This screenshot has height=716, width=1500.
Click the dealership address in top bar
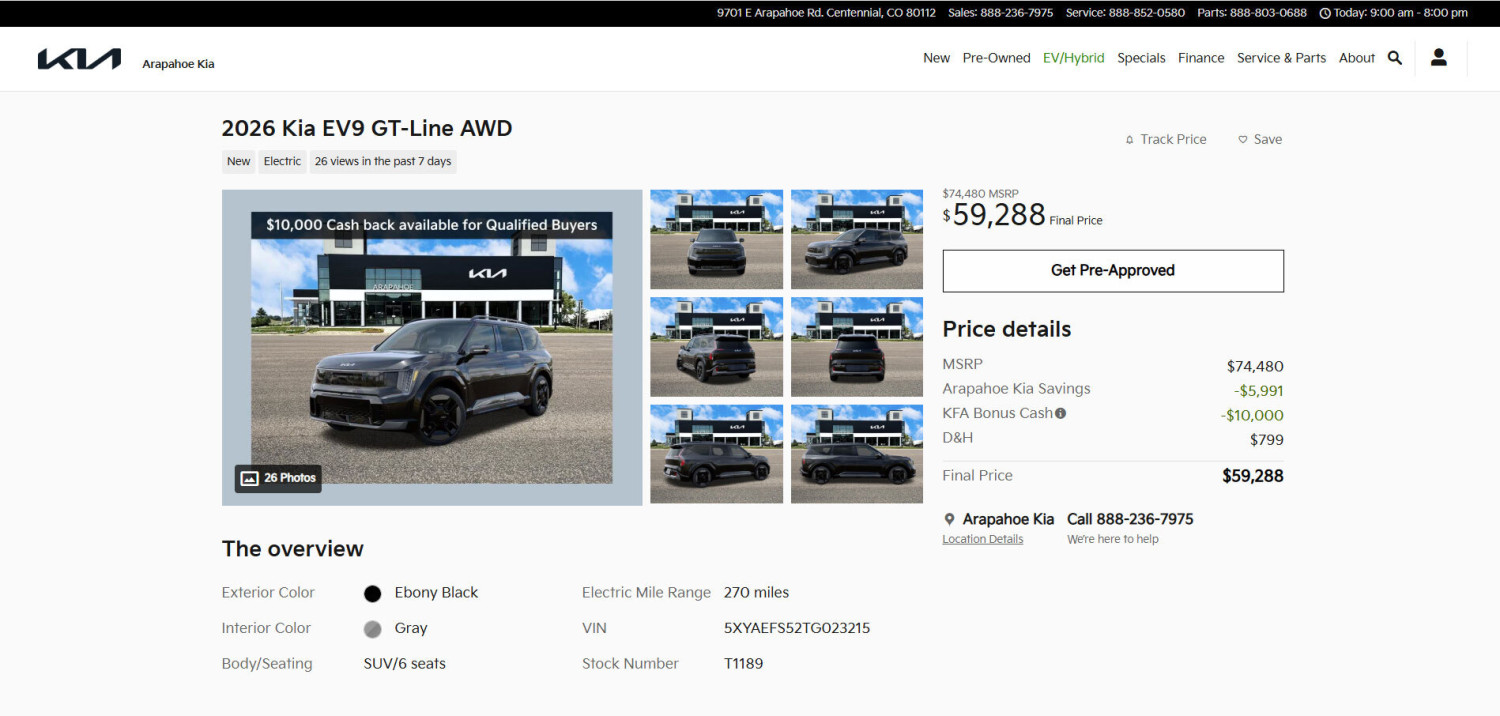point(826,13)
